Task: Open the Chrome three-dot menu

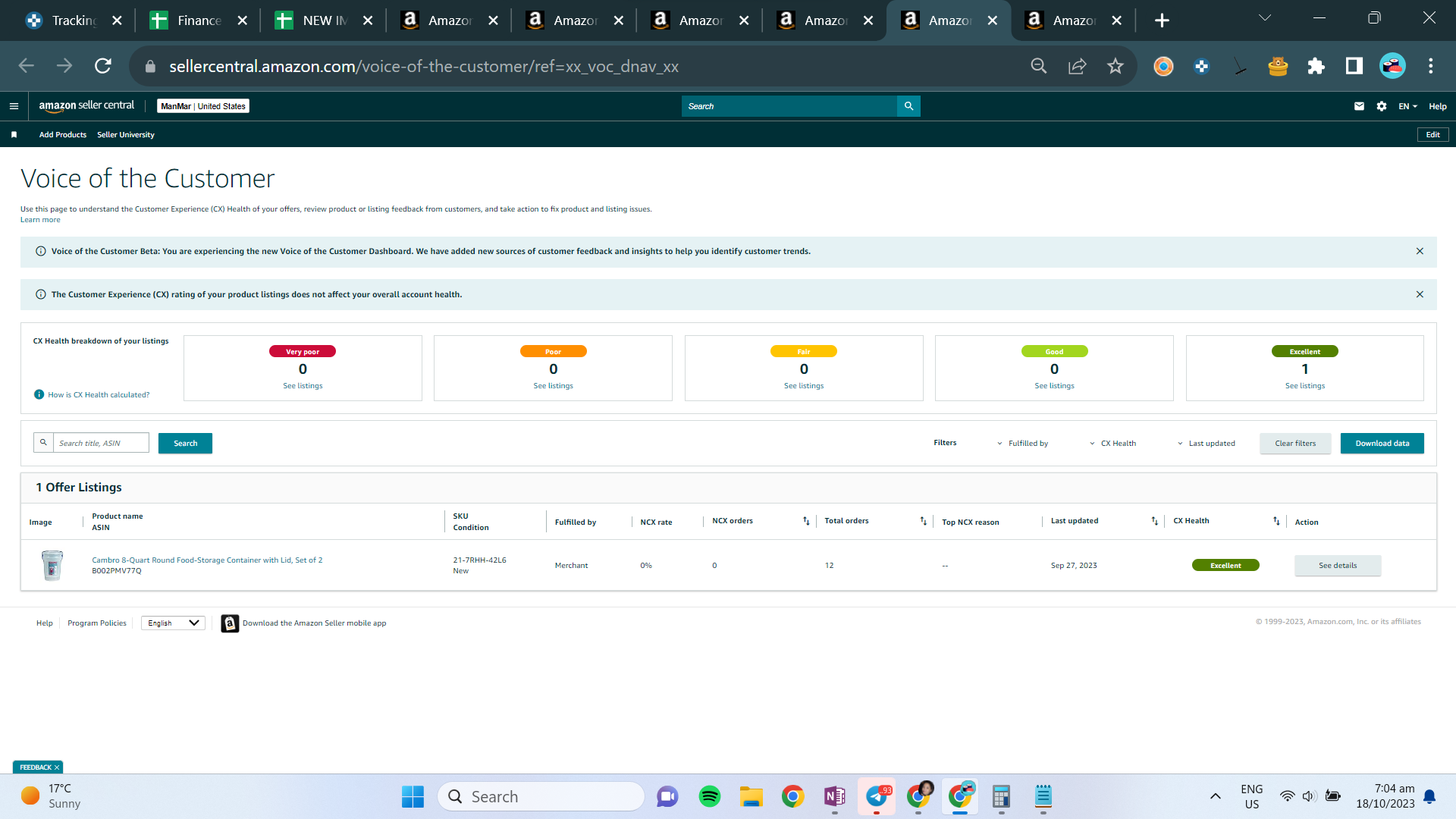Action: click(x=1430, y=66)
